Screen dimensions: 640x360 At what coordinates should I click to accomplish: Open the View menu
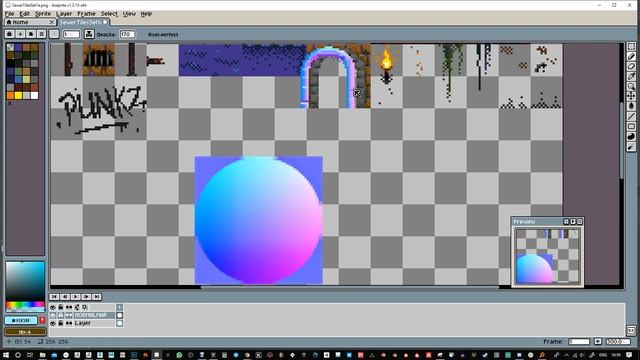click(129, 13)
